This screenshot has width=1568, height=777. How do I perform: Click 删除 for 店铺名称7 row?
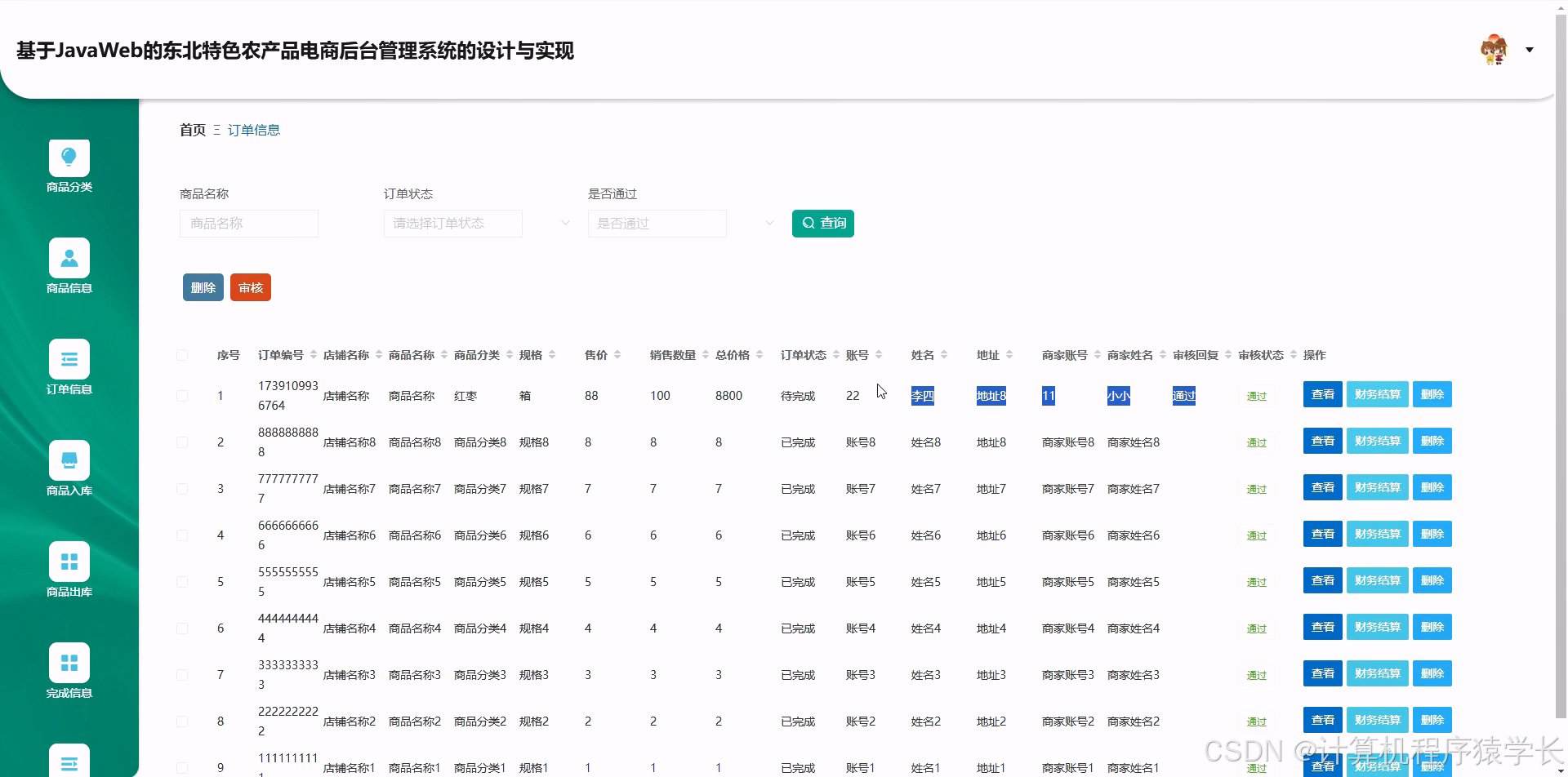(x=1432, y=487)
